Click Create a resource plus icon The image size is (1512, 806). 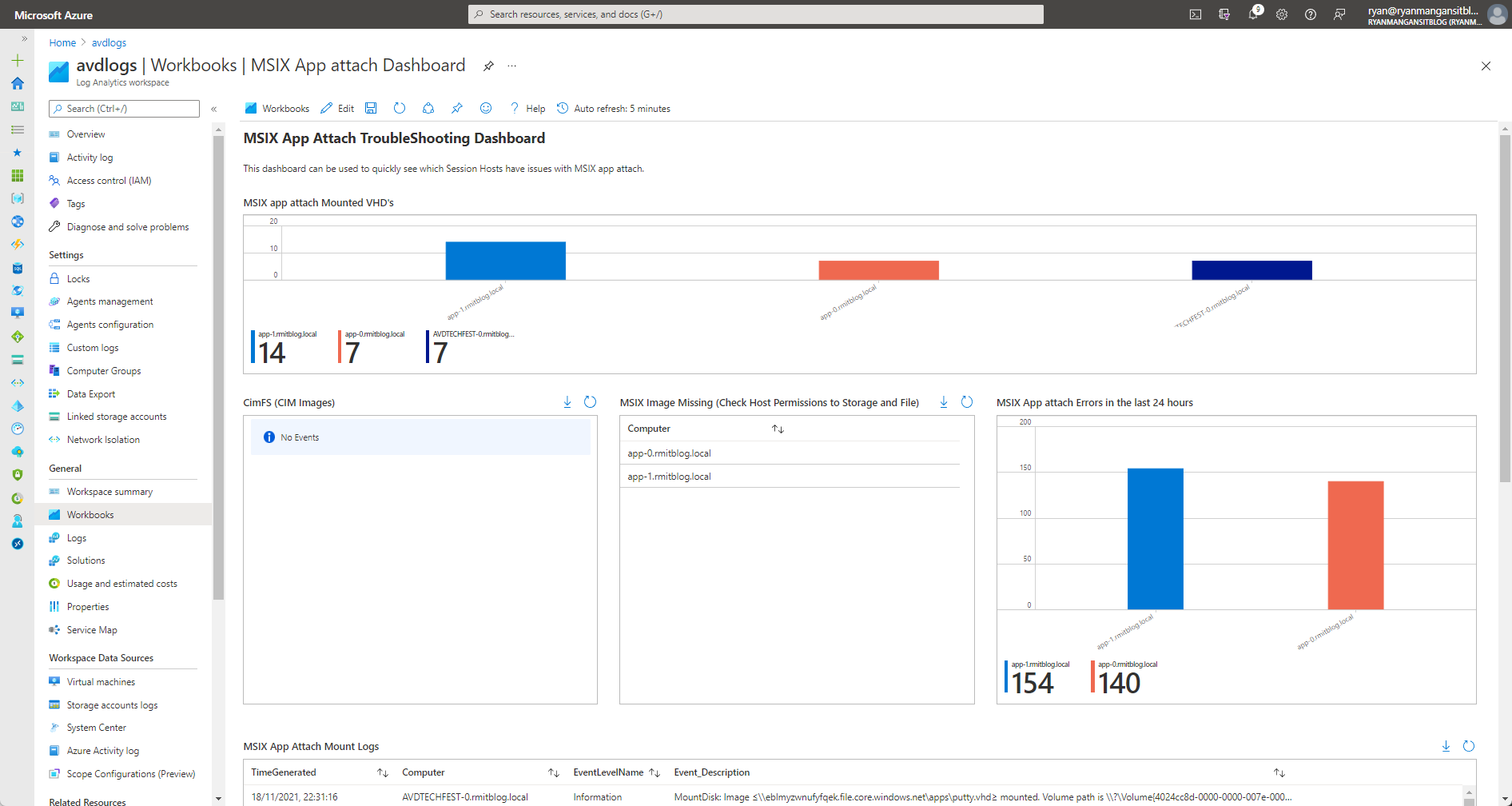(x=18, y=60)
